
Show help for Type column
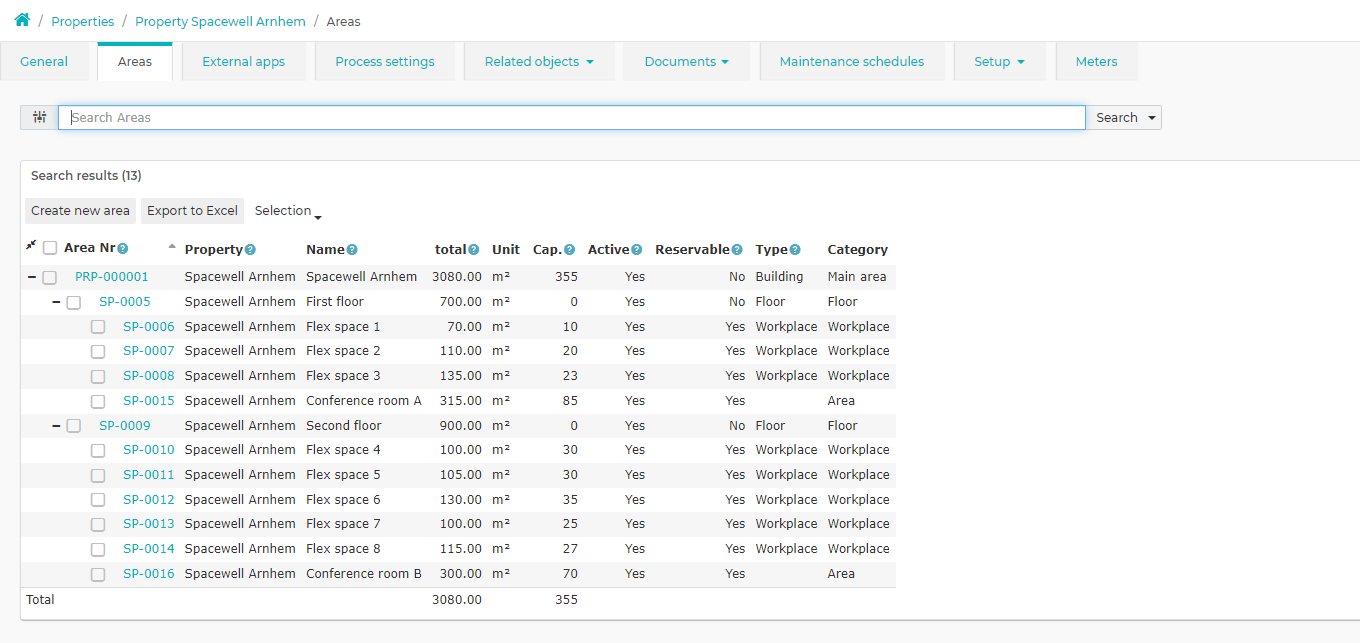click(794, 250)
